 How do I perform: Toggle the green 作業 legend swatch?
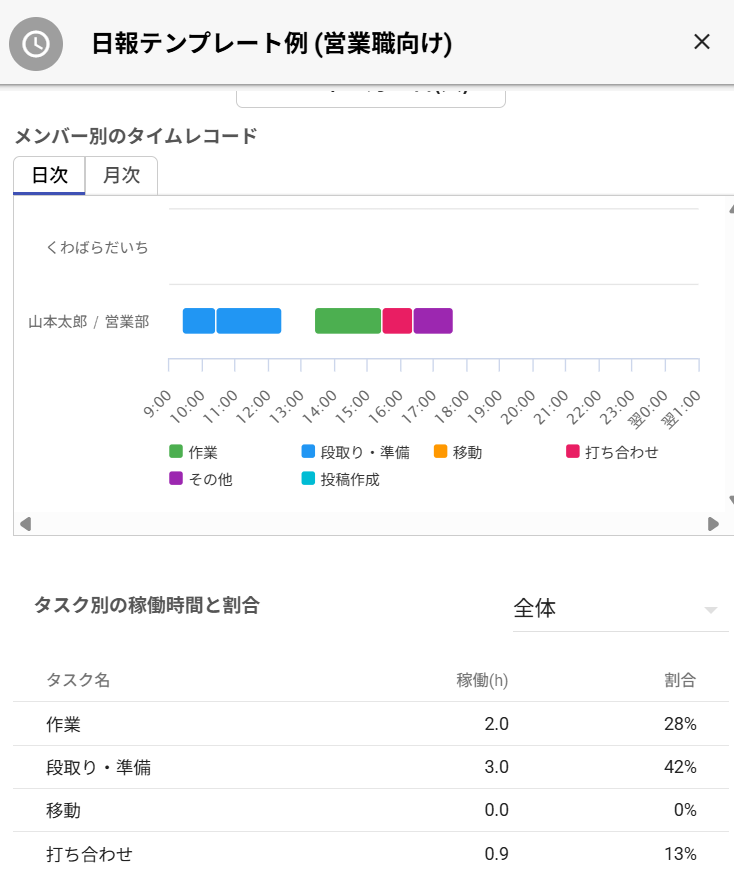click(176, 451)
